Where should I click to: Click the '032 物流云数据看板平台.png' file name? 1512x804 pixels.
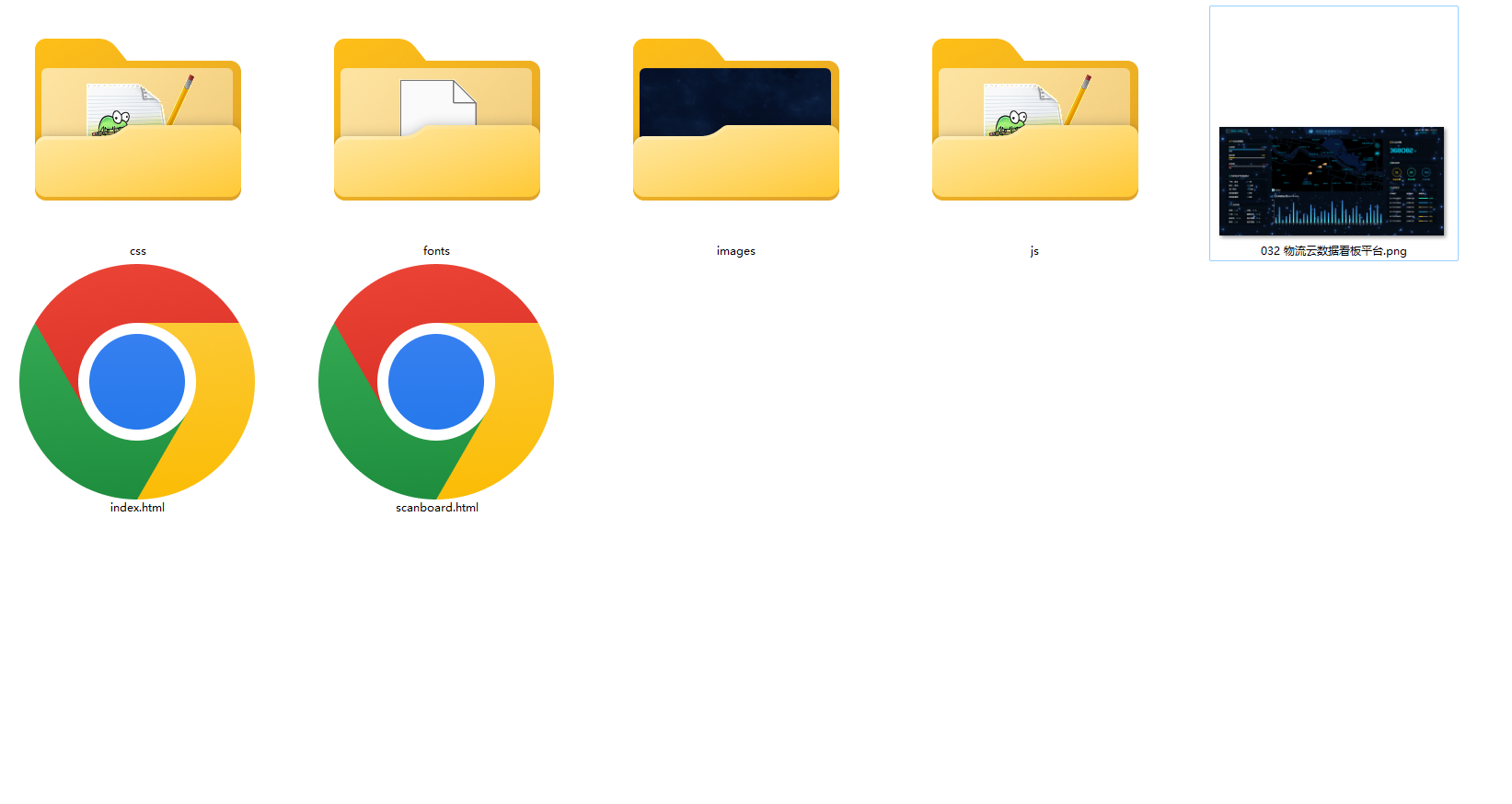point(1333,250)
